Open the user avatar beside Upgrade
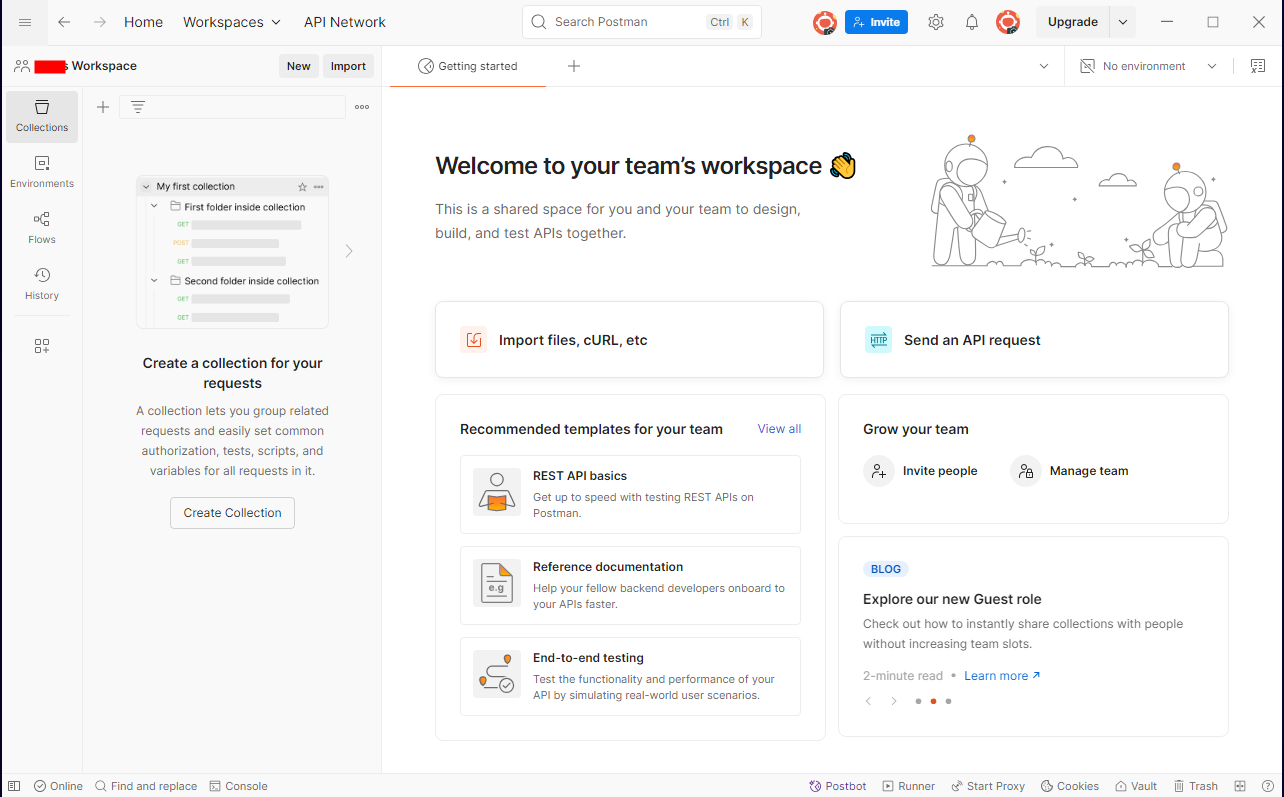Image resolution: width=1284 pixels, height=797 pixels. tap(1008, 22)
